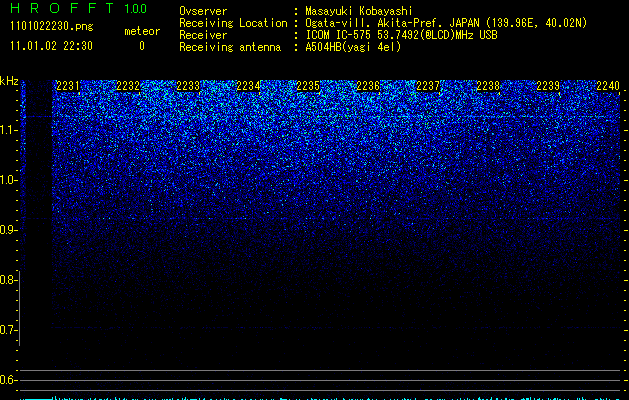The image size is (629, 400).
Task: Click the 1.1 frequency axis label
Action: pyautogui.click(x=8, y=130)
